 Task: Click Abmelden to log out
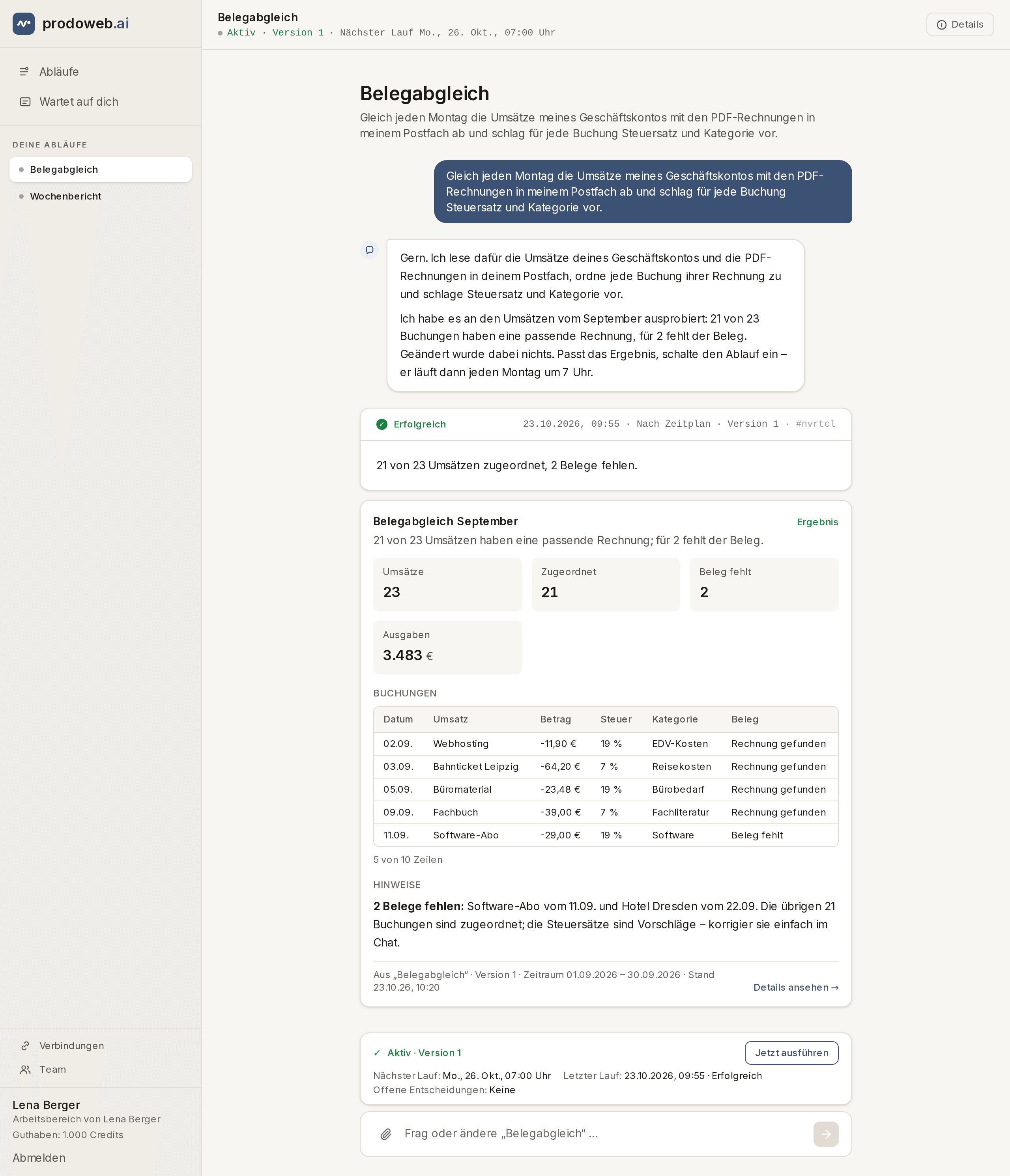[39, 1158]
